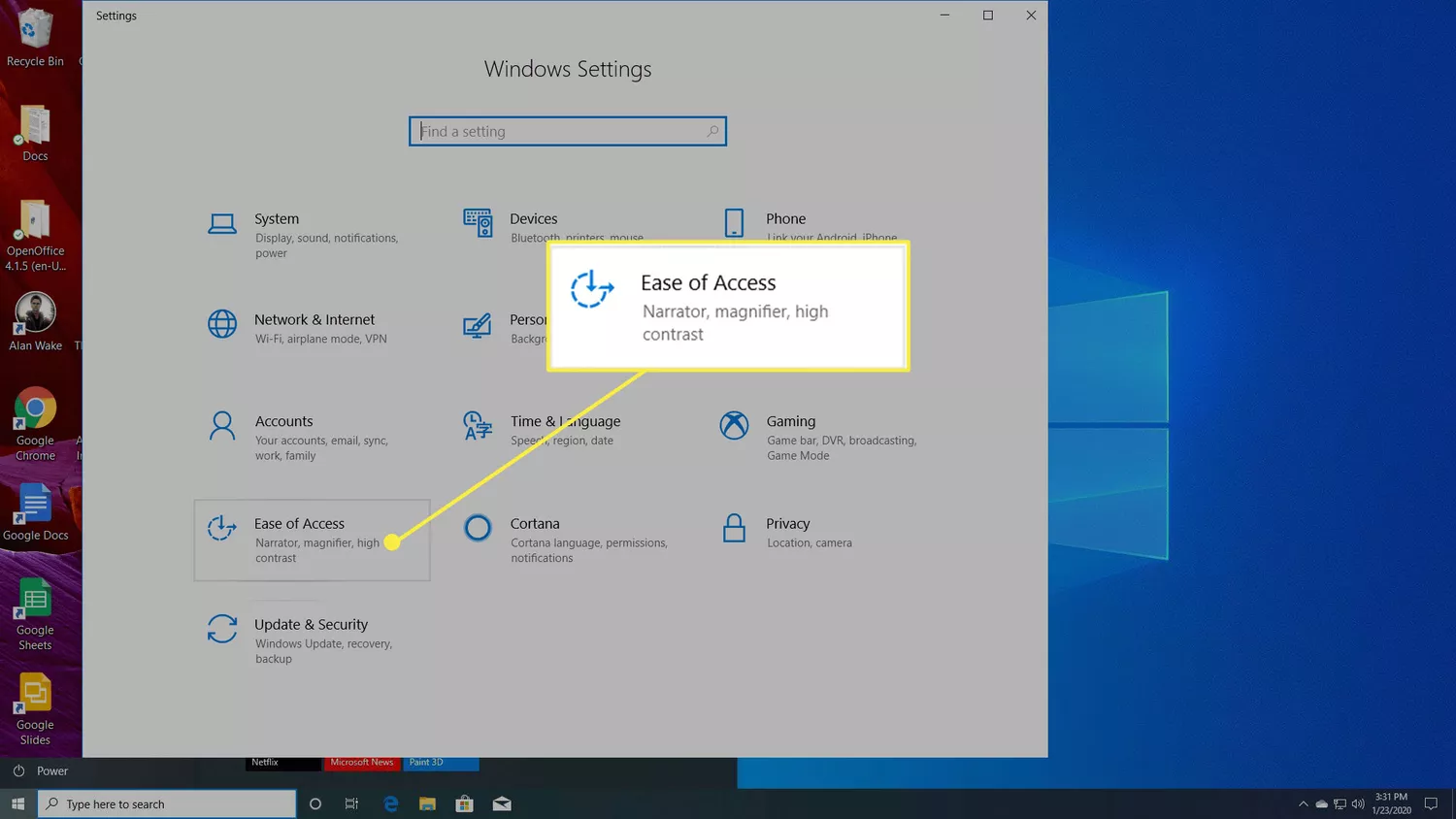Viewport: 1456px width, 819px height.
Task: Select the Google Sheets desktop shortcut
Action: pyautogui.click(x=35, y=615)
